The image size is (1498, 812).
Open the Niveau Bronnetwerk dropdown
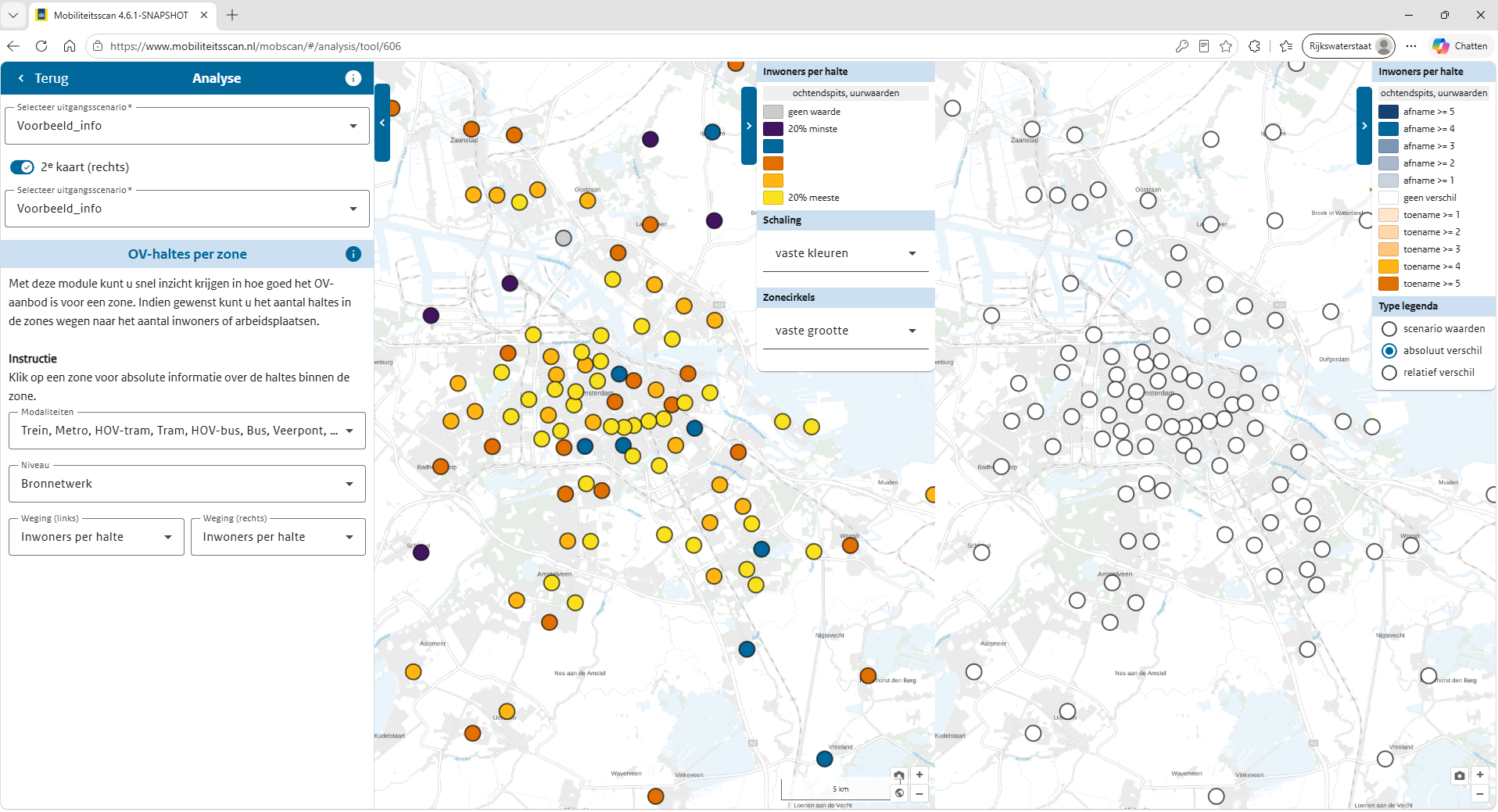187,484
